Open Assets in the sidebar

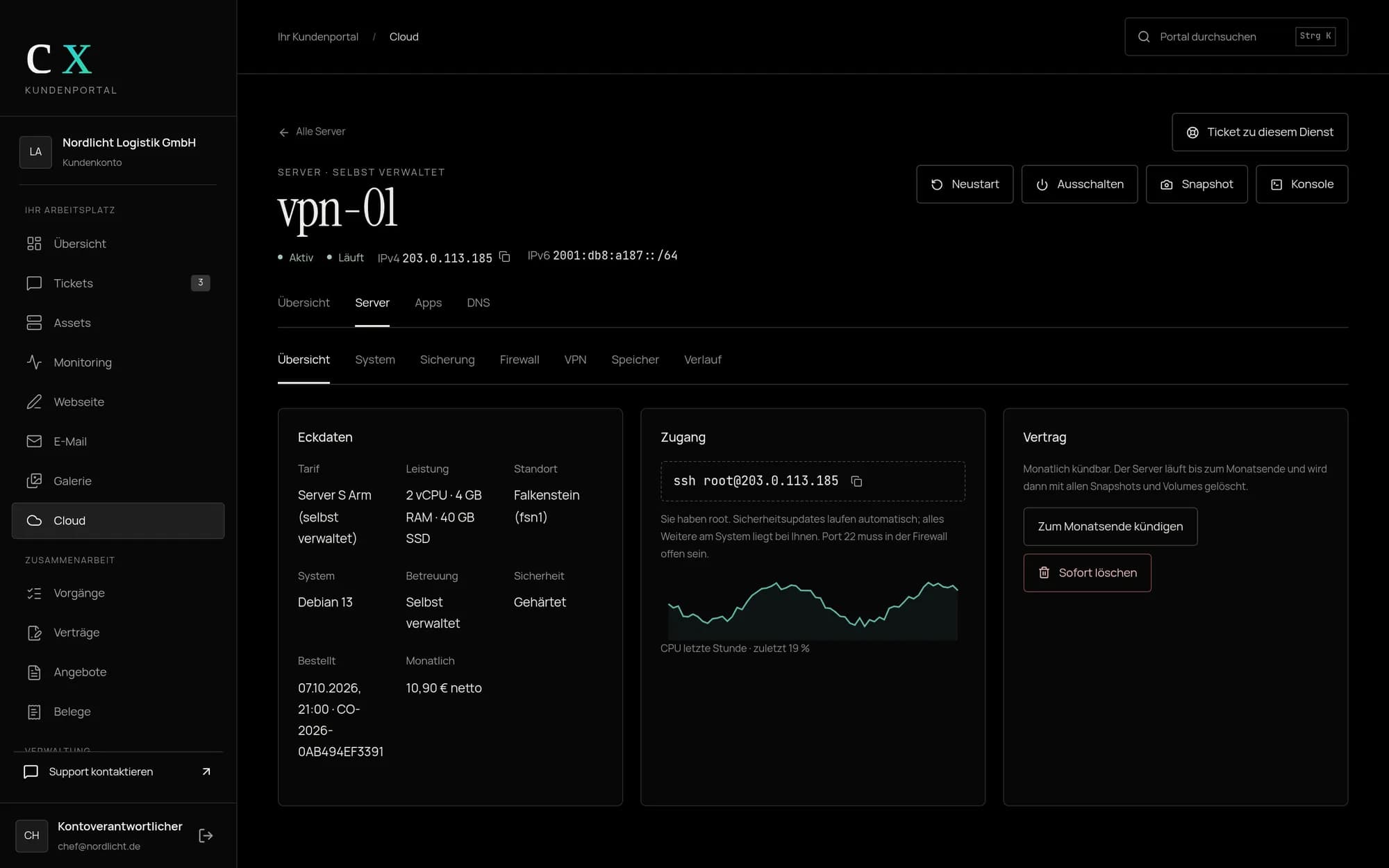118,323
